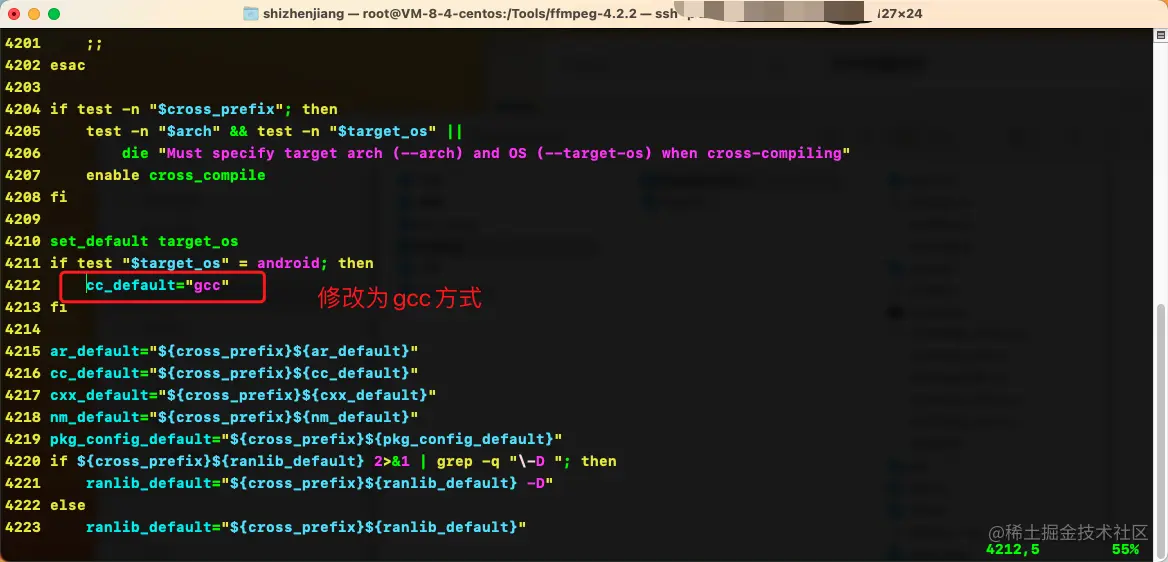Click the 2>&1 redirect on line 4220

point(392,461)
